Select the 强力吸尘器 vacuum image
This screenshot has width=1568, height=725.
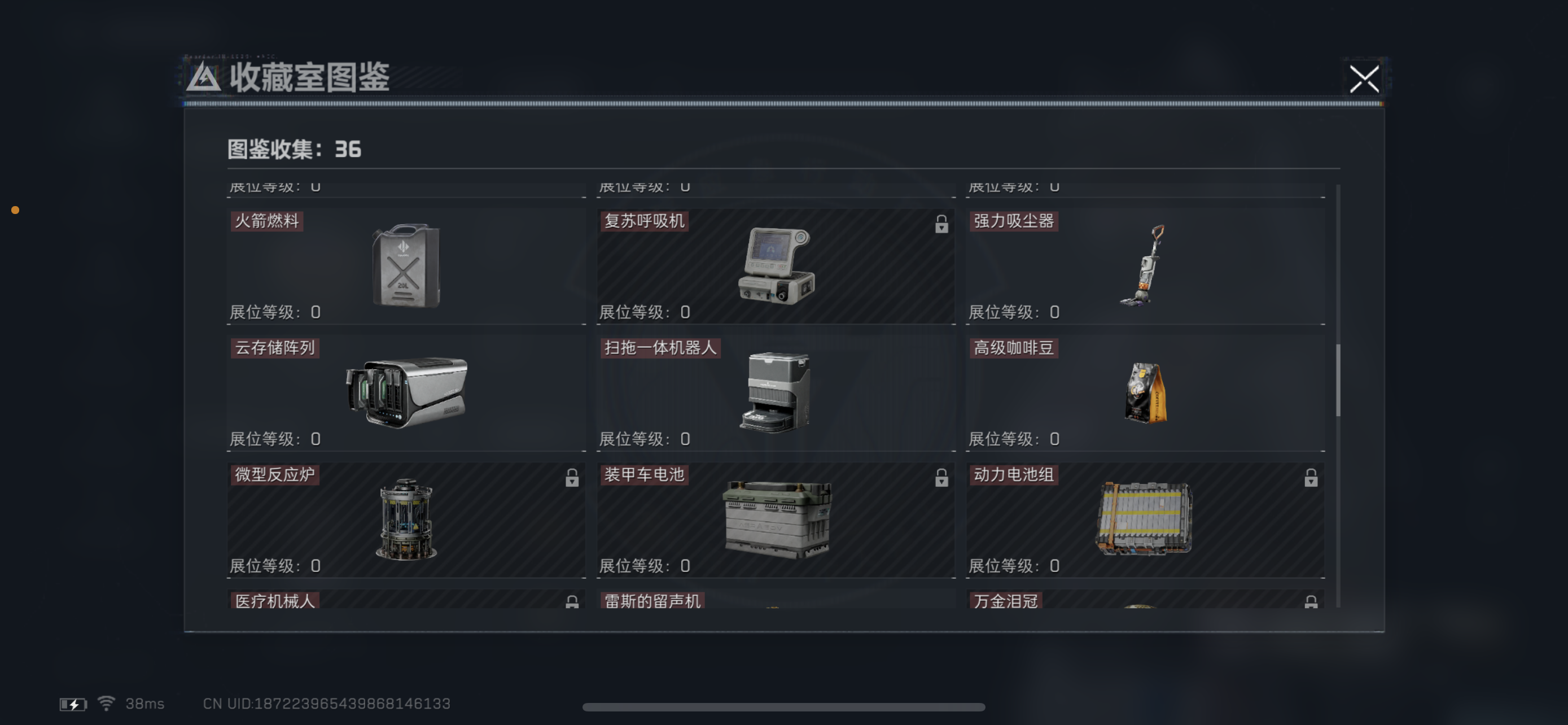point(1142,265)
